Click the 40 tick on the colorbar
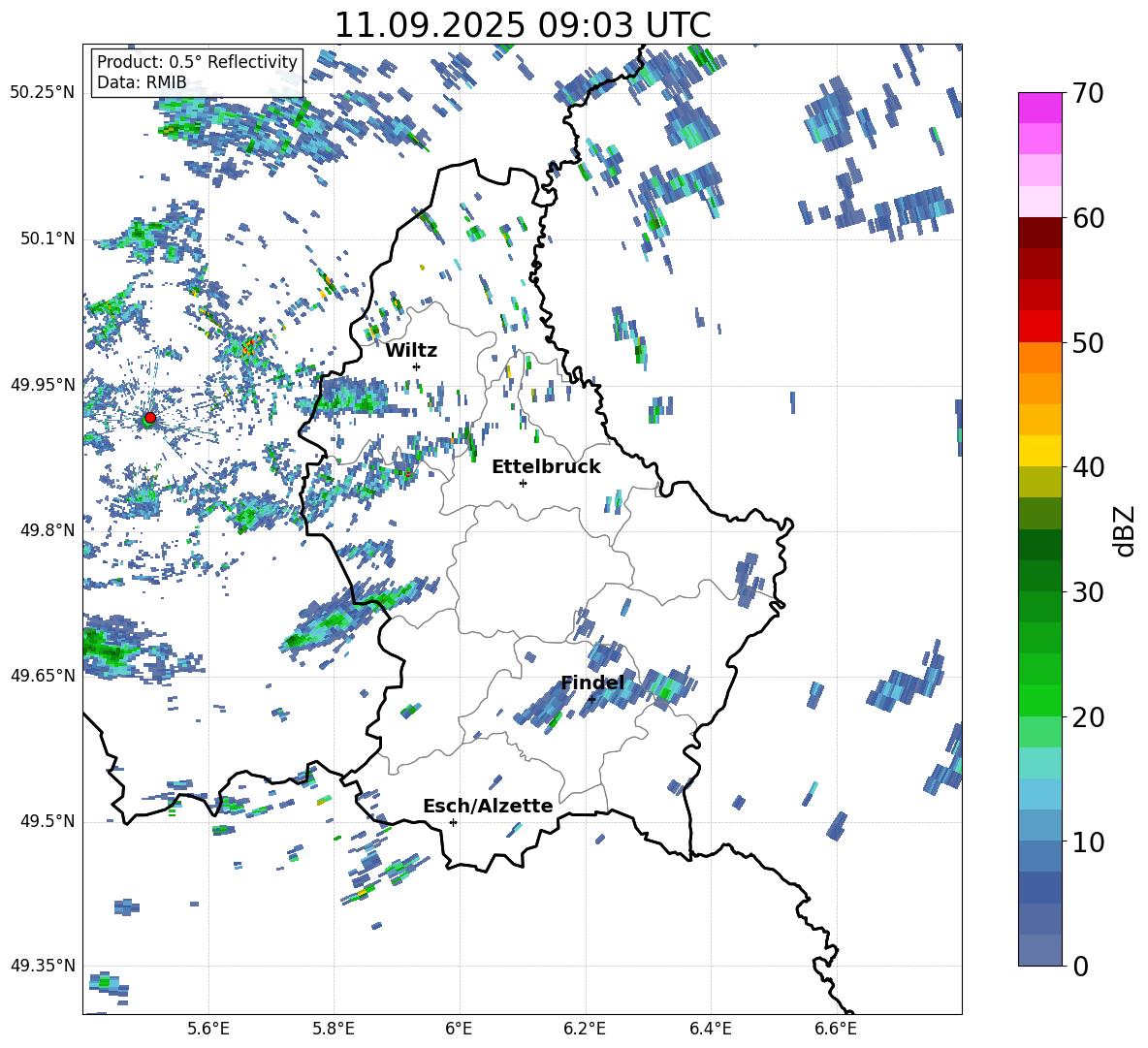1148x1048 pixels. tap(1088, 467)
